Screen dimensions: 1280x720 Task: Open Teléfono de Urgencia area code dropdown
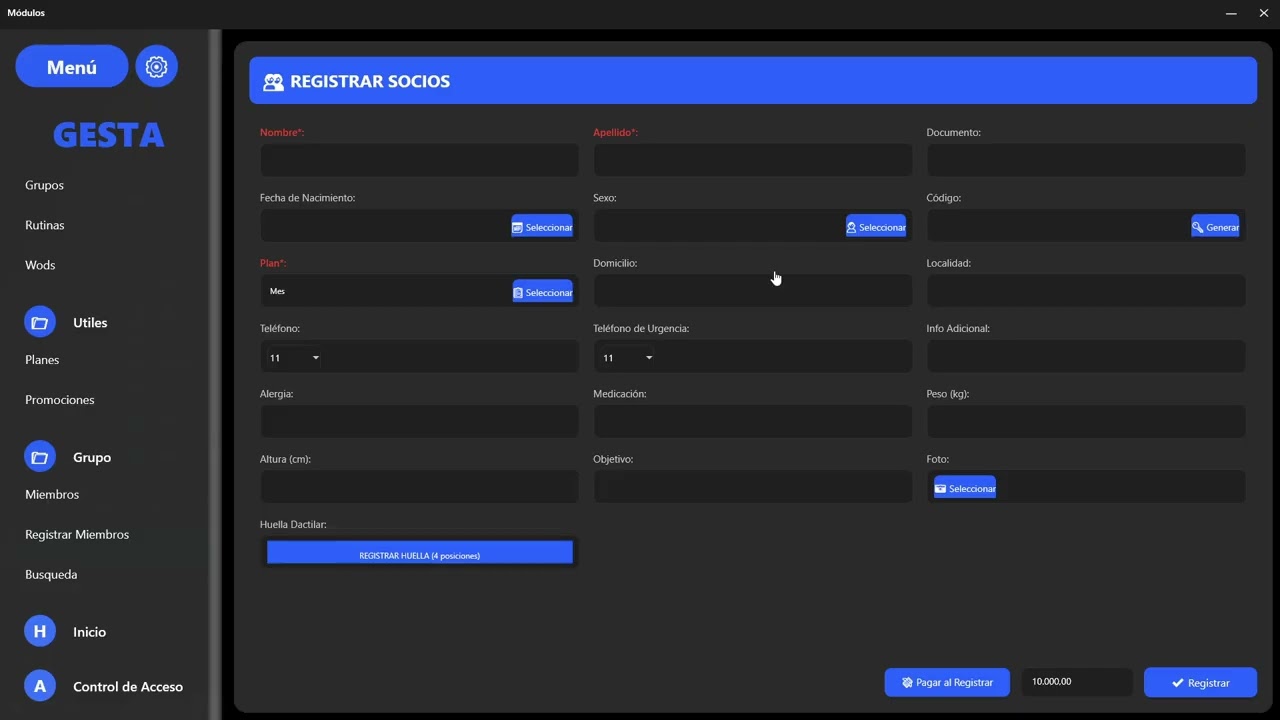click(627, 358)
